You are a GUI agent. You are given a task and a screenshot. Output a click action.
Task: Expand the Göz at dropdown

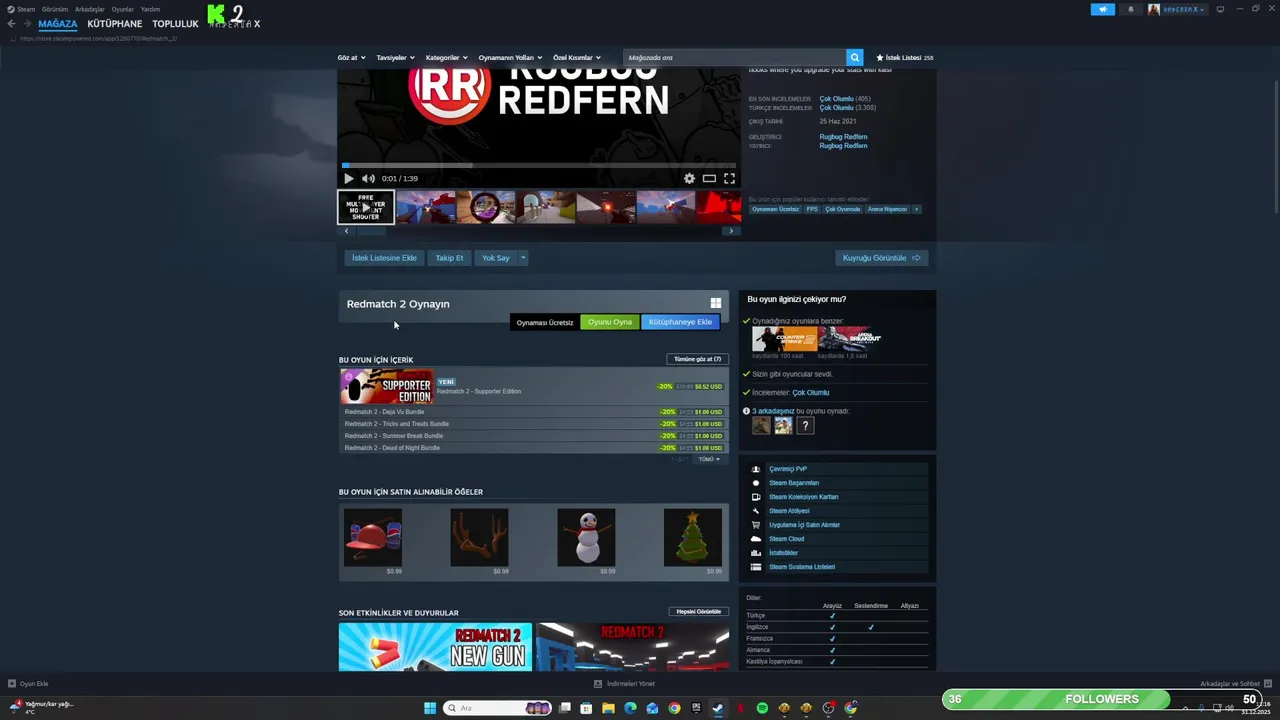(x=351, y=58)
